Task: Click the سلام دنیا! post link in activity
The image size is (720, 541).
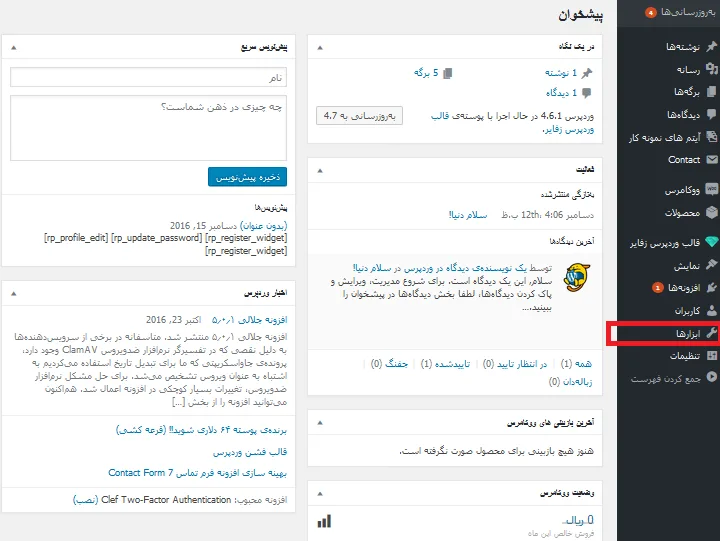Action: pos(468,214)
